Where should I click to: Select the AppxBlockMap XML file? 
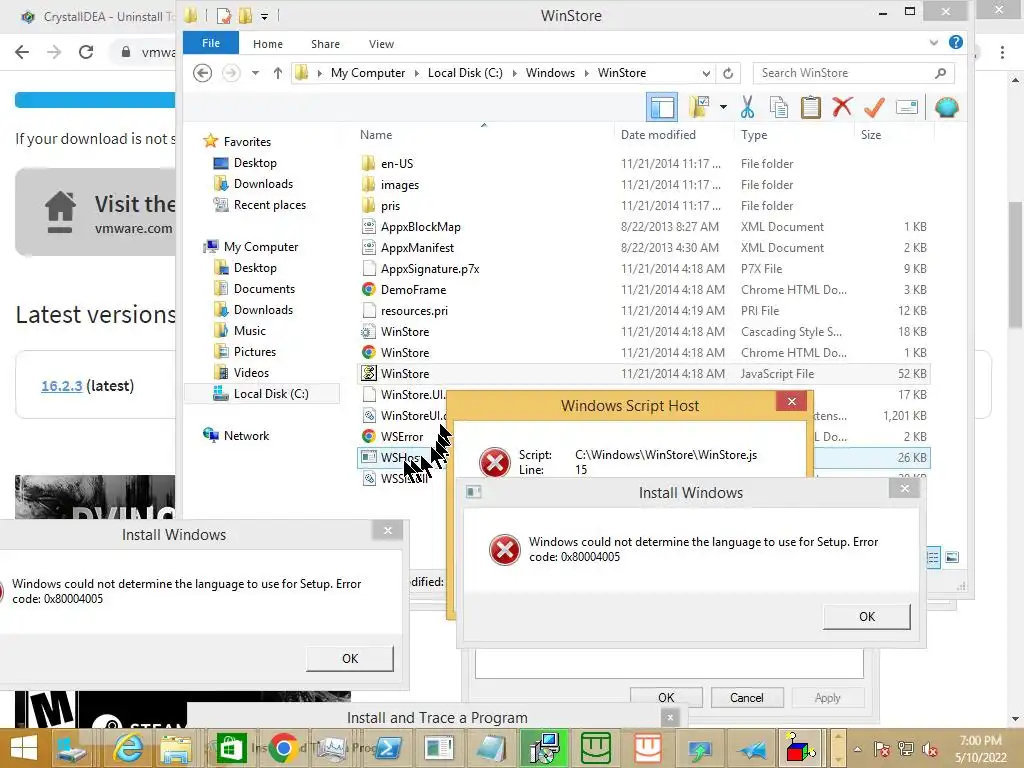pyautogui.click(x=421, y=227)
